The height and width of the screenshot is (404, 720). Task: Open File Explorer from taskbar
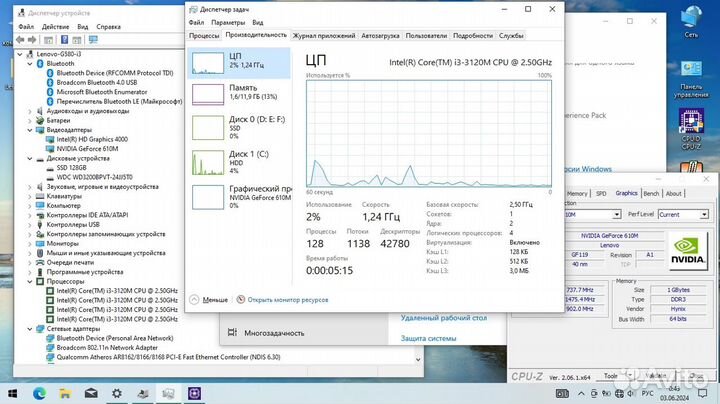click(x=65, y=393)
